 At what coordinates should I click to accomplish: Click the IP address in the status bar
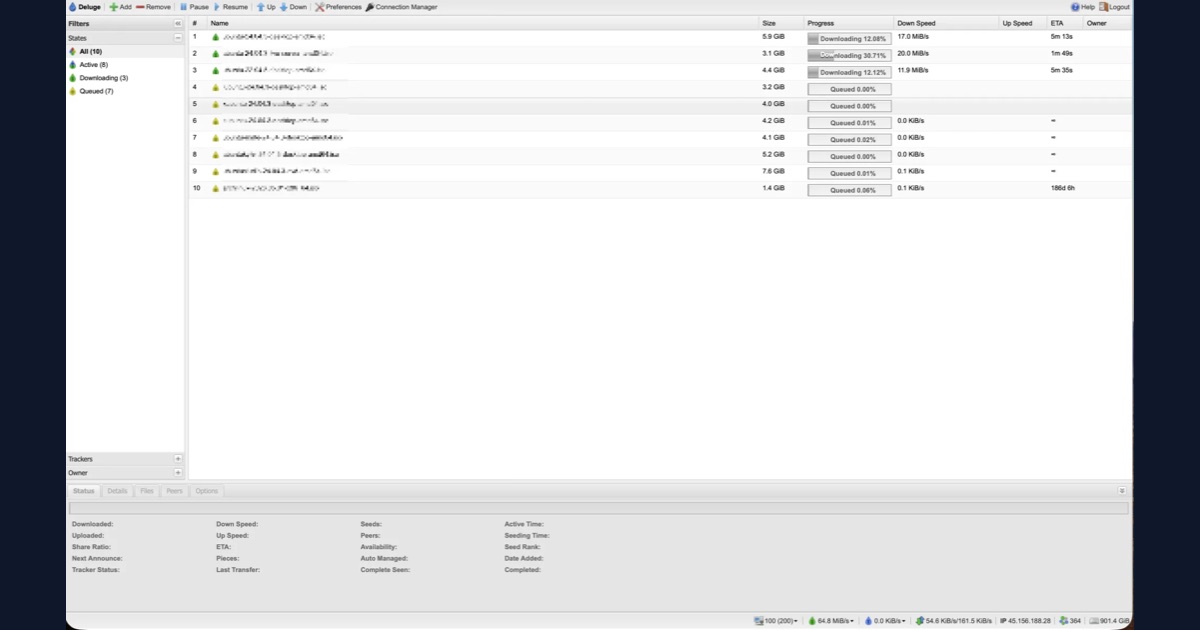1025,621
